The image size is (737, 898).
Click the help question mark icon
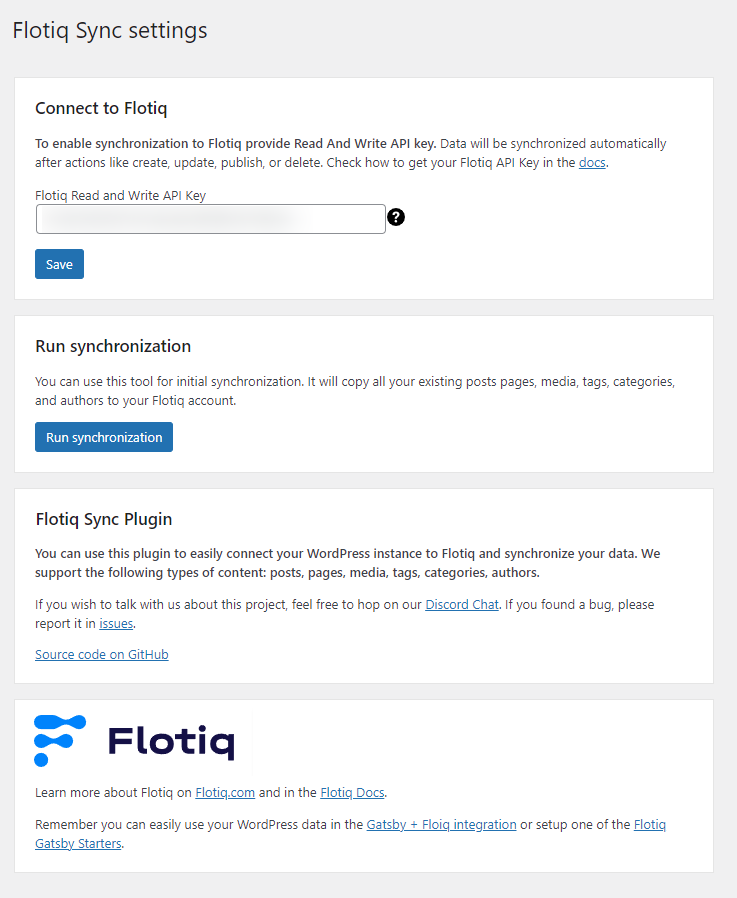click(396, 217)
